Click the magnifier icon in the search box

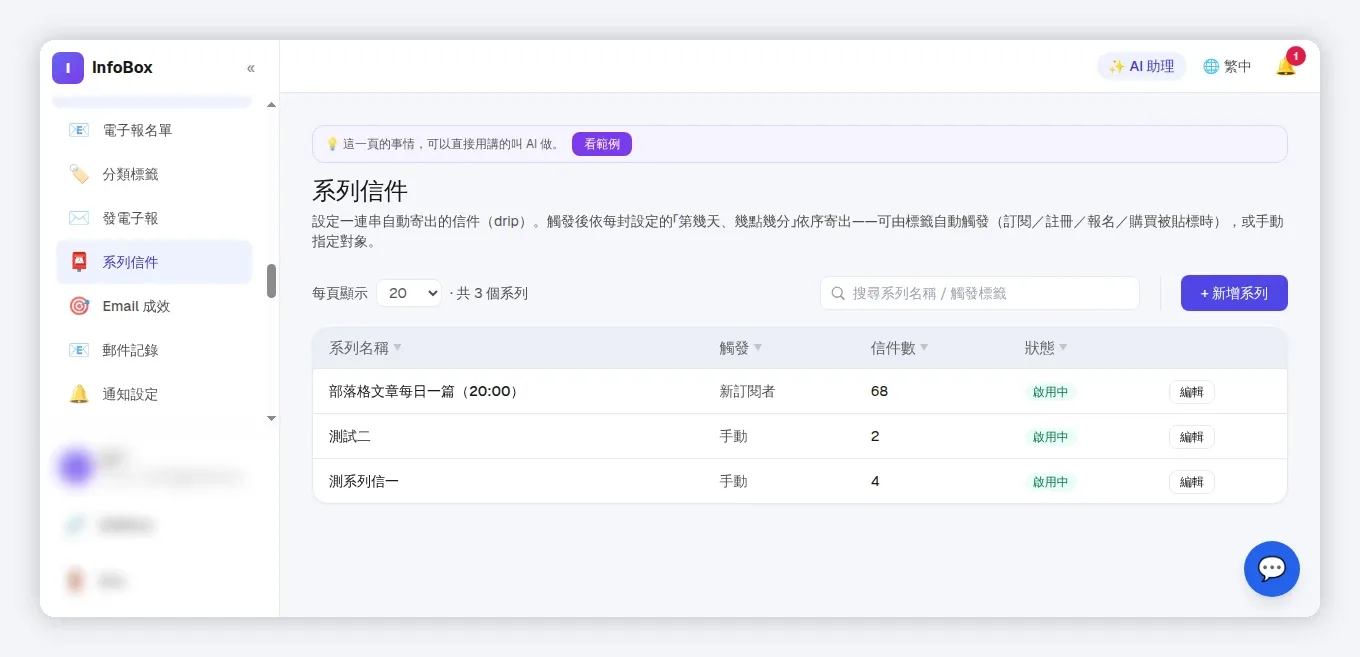pos(838,293)
